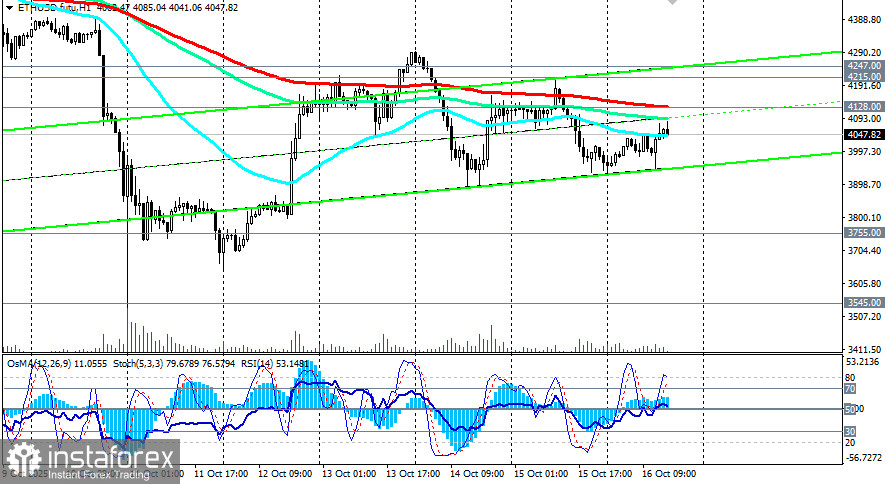Screen dimensions: 886x484
Task: Select the 4128.00 price level label
Action: [864, 106]
